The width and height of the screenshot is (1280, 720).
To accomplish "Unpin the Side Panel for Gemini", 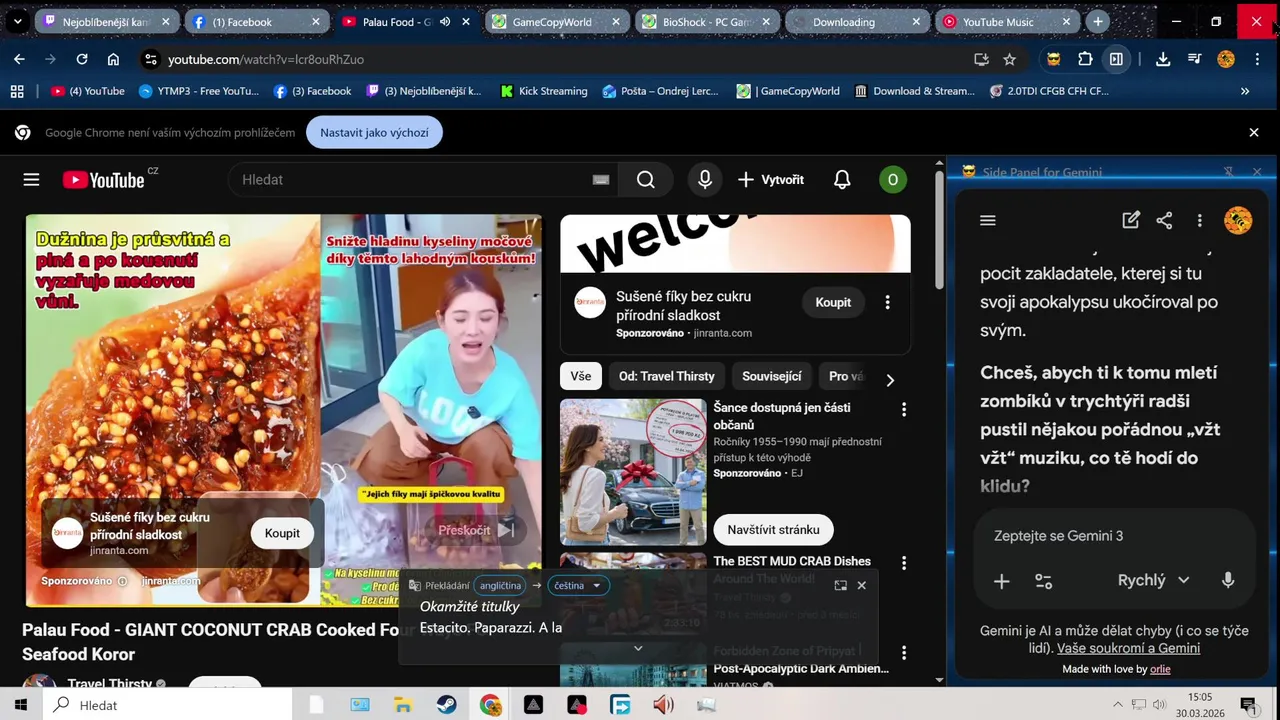I will pyautogui.click(x=1229, y=172).
